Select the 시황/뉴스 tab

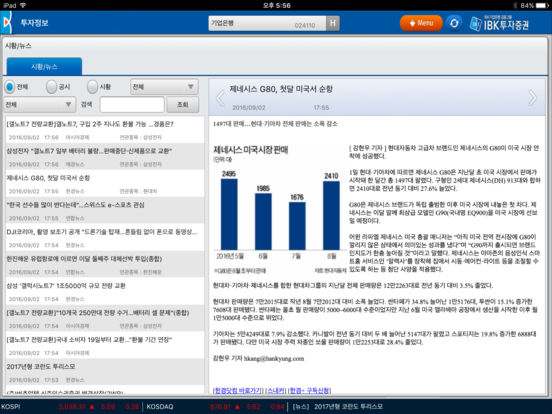(44, 67)
